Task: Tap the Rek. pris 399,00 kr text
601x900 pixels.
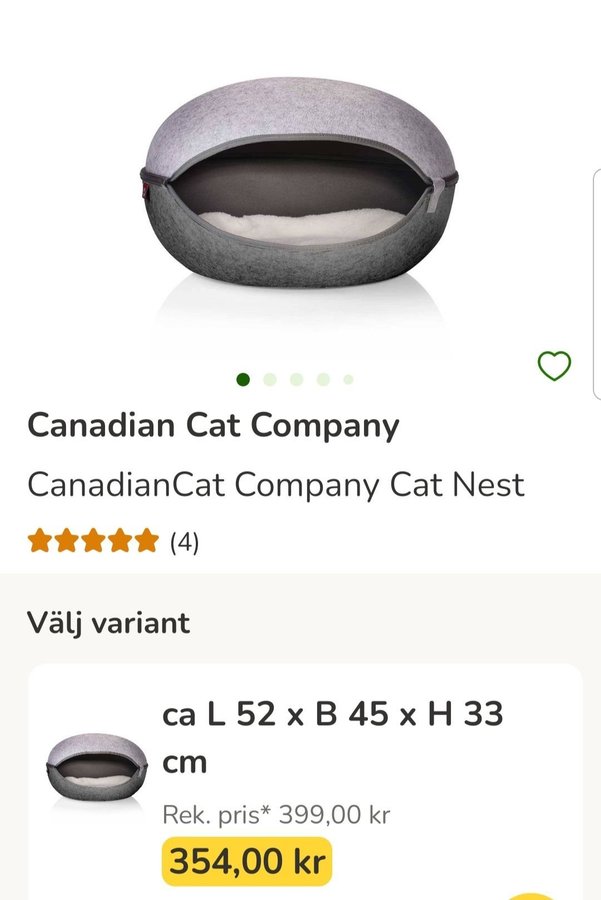Action: coord(276,814)
